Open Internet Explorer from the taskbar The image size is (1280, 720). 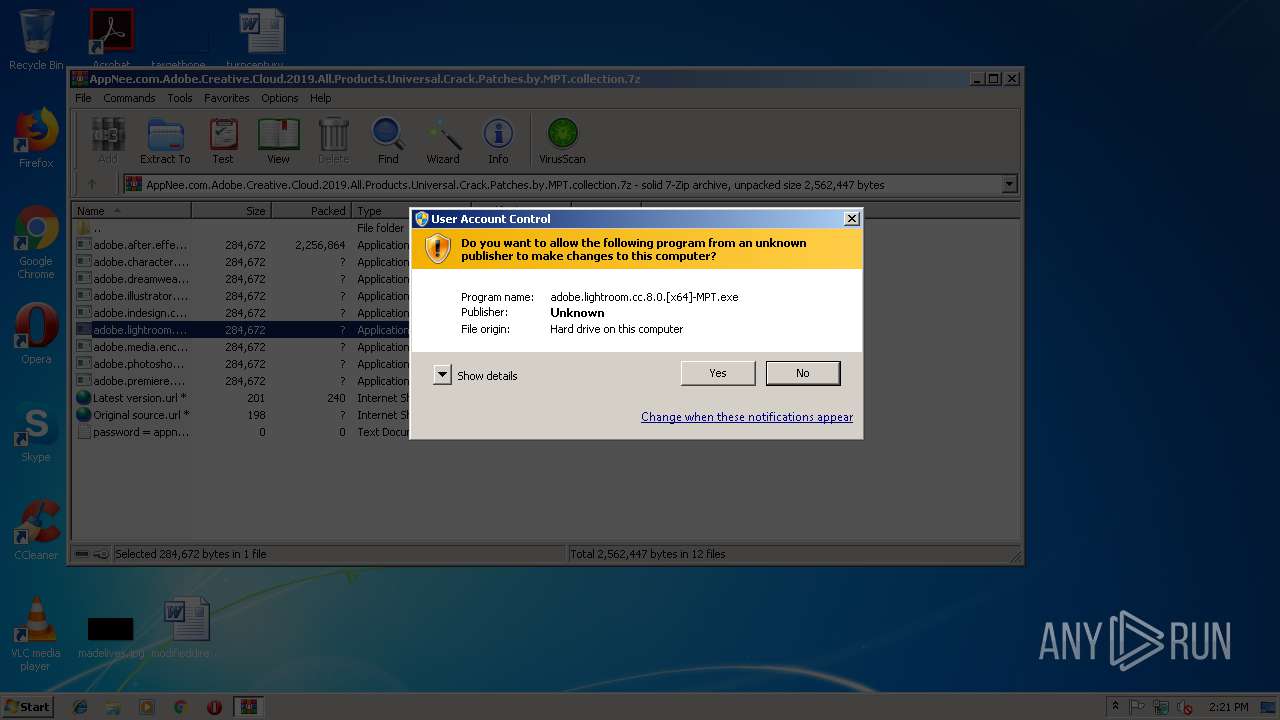click(x=80, y=707)
